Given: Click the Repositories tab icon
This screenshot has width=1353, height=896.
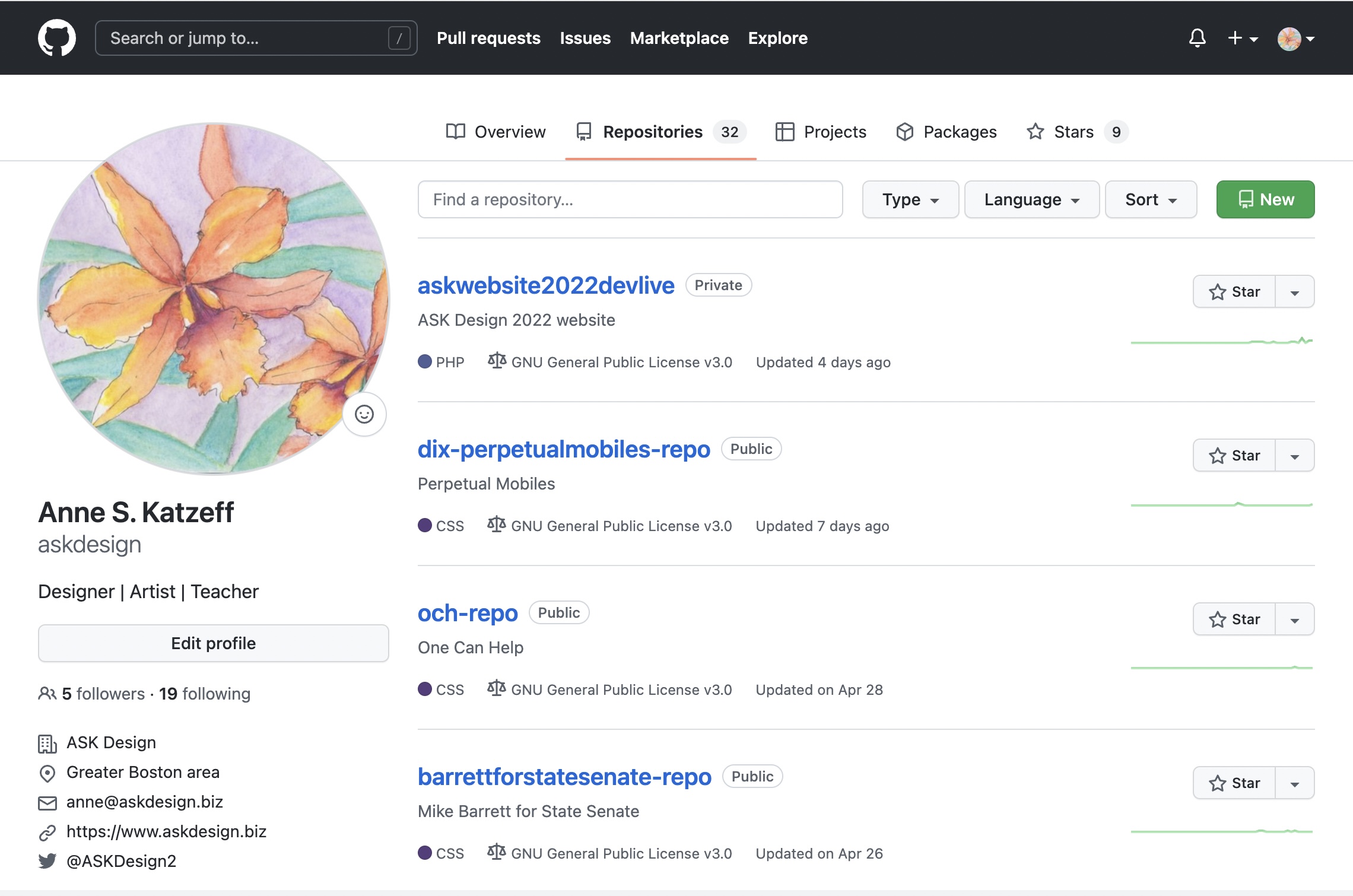Looking at the screenshot, I should [583, 131].
